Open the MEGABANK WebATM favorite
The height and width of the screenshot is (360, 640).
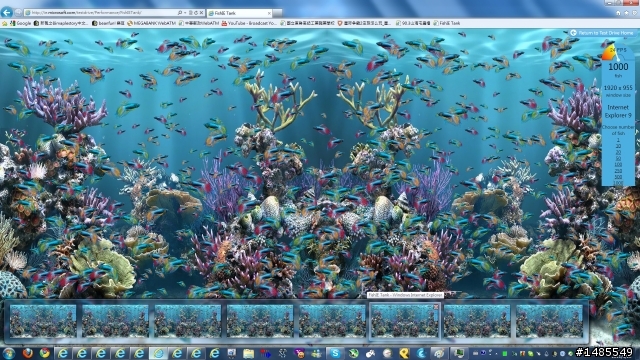point(151,23)
